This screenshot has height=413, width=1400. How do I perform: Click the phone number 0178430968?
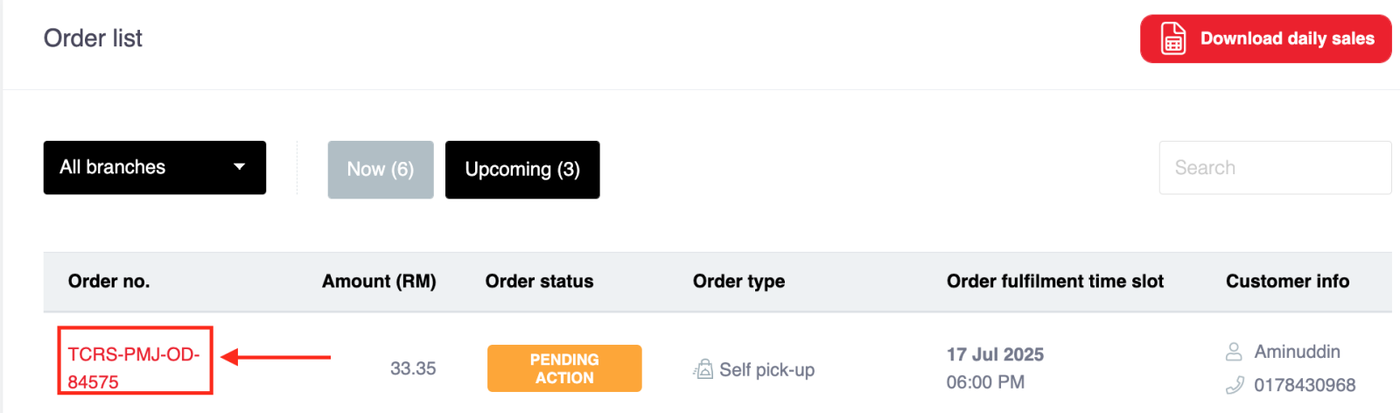point(1305,385)
